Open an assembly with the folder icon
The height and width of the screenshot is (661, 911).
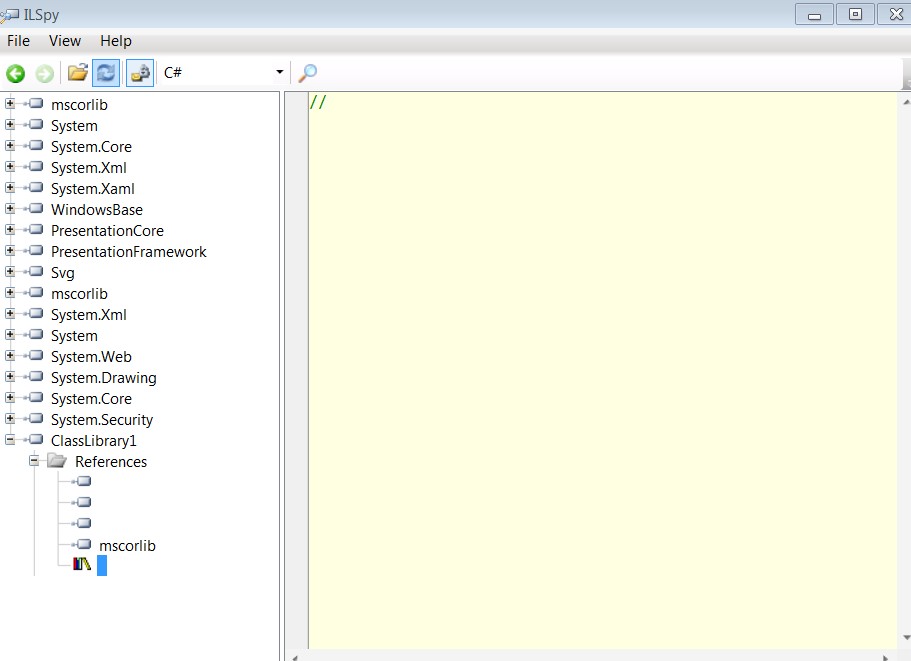click(x=77, y=72)
